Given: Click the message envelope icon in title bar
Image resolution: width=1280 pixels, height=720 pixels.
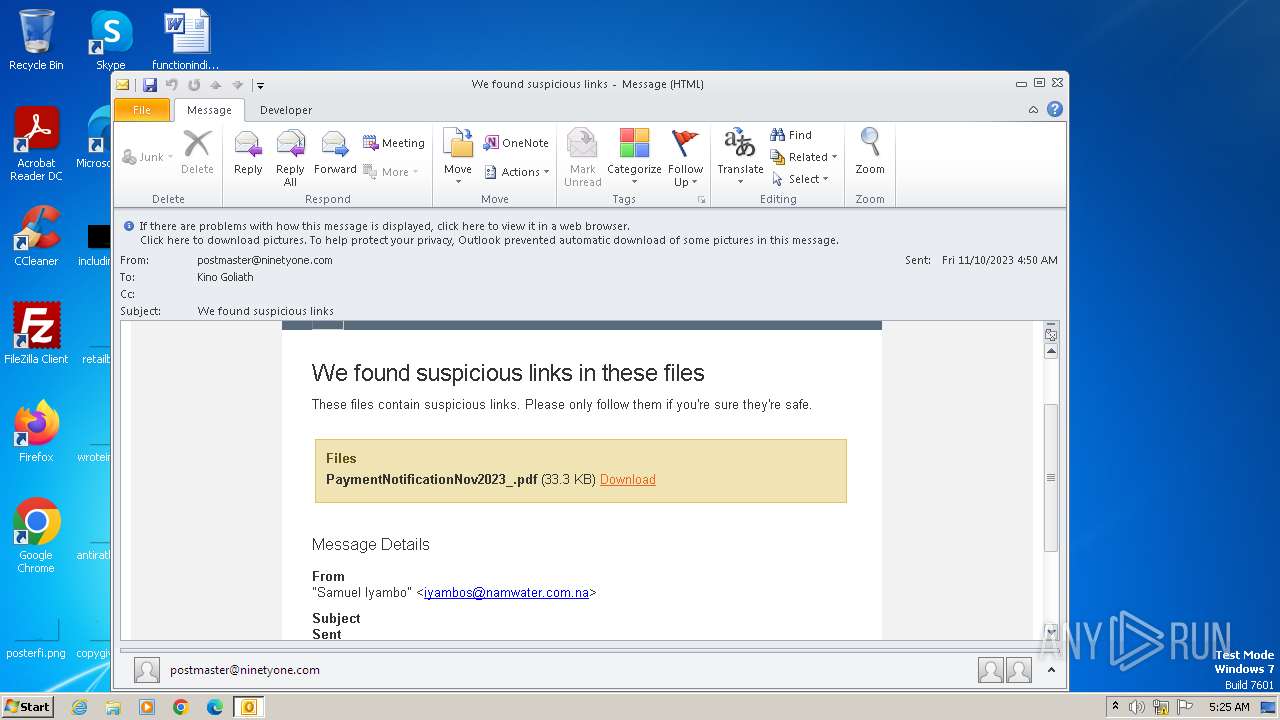Looking at the screenshot, I should click(x=123, y=85).
